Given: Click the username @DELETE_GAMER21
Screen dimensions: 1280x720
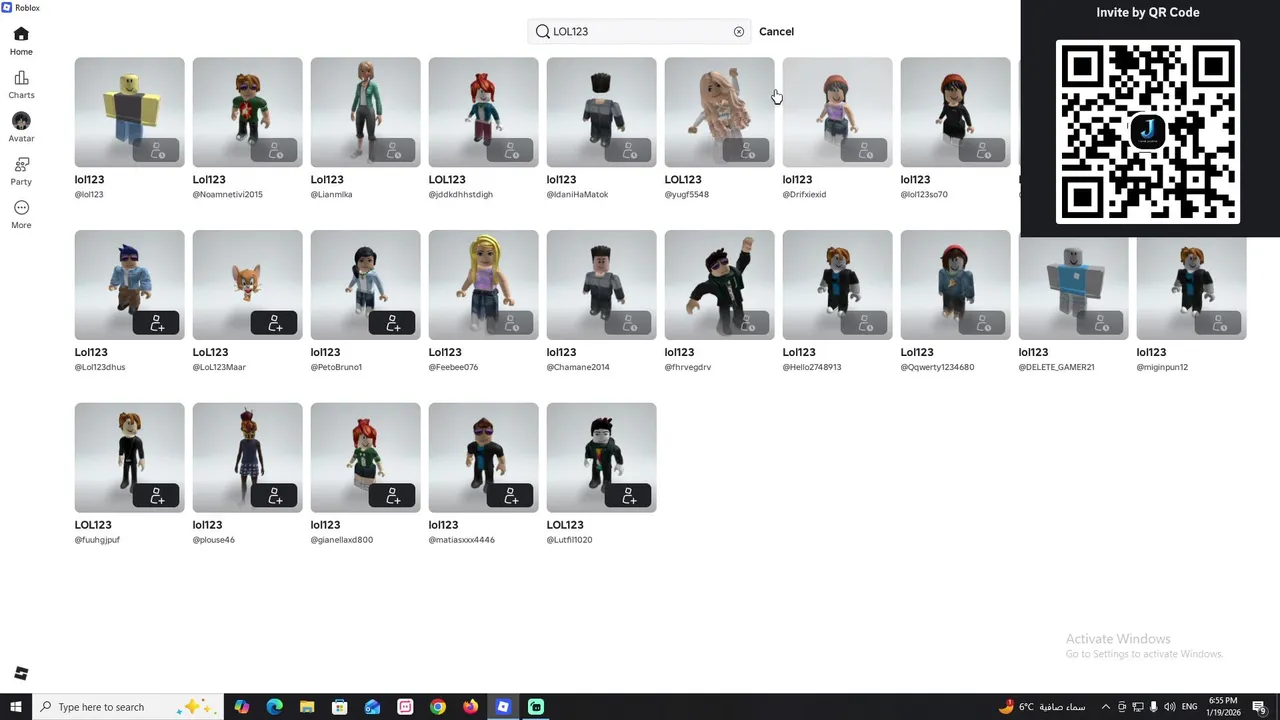Looking at the screenshot, I should tap(1056, 367).
